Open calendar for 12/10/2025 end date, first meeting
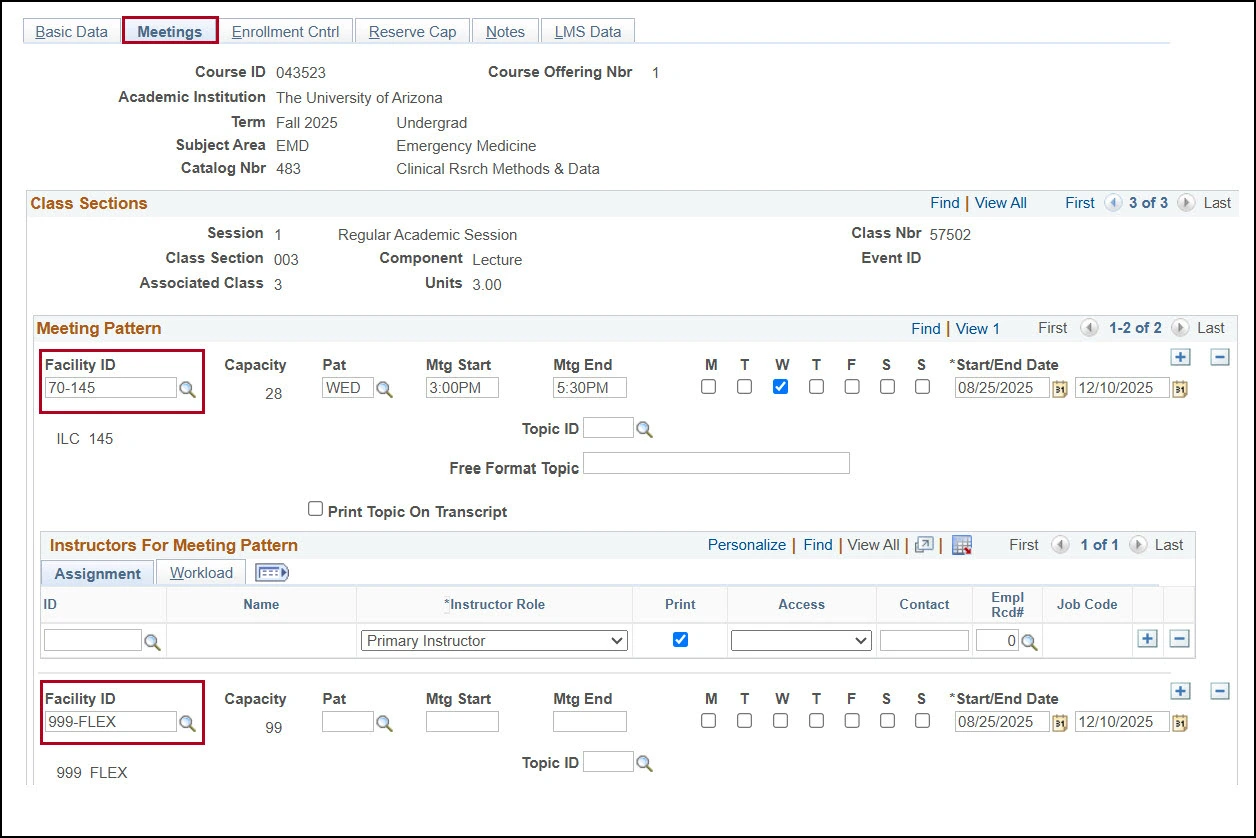Viewport: 1256px width, 838px height. (x=1180, y=389)
